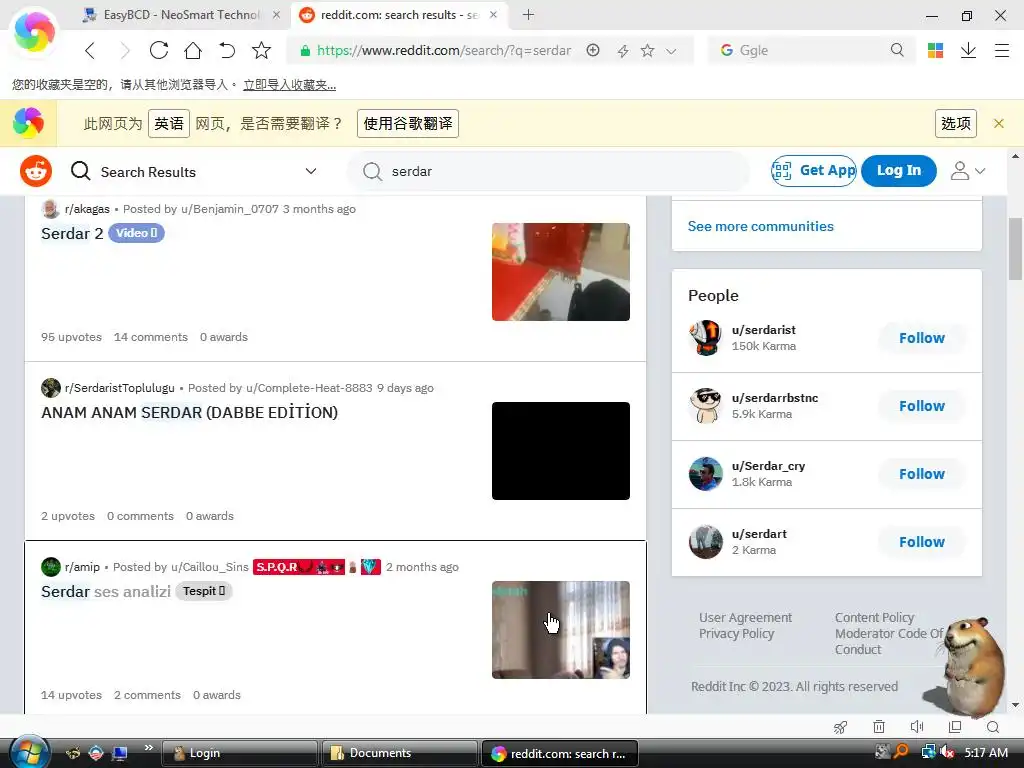
Task: Open the Serdar ses analizi post title
Action: [x=106, y=592]
